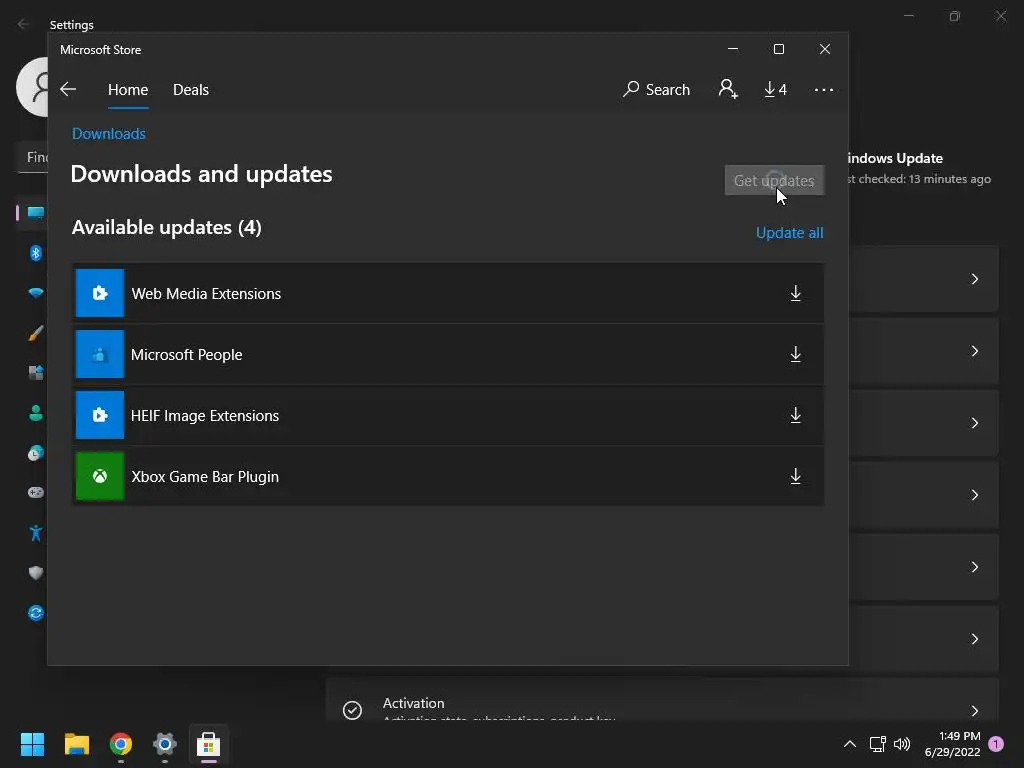Open the Activation settings row
This screenshot has width=1024, height=768.
tap(662, 701)
